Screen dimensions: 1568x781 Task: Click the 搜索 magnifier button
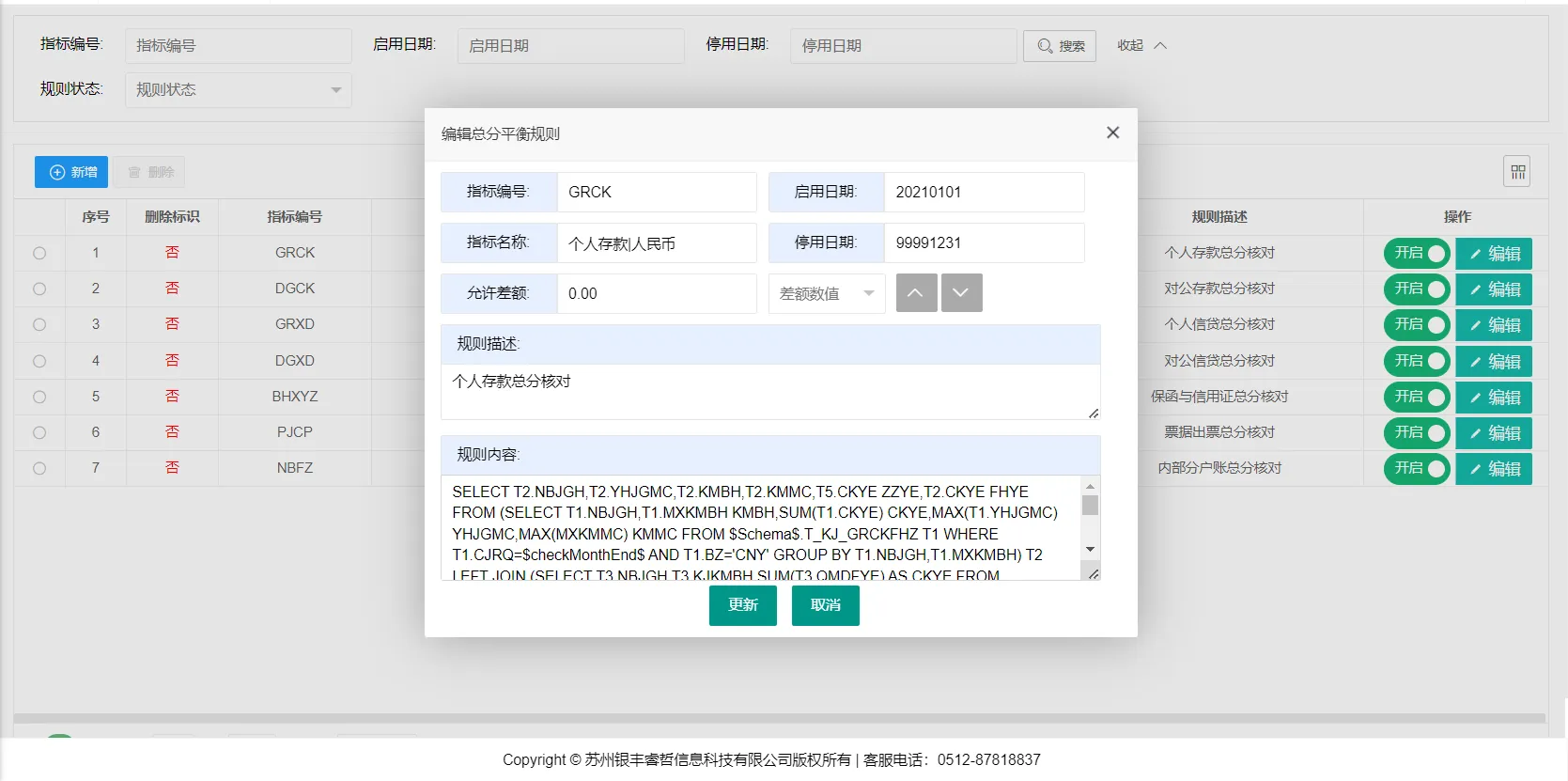[x=1060, y=46]
